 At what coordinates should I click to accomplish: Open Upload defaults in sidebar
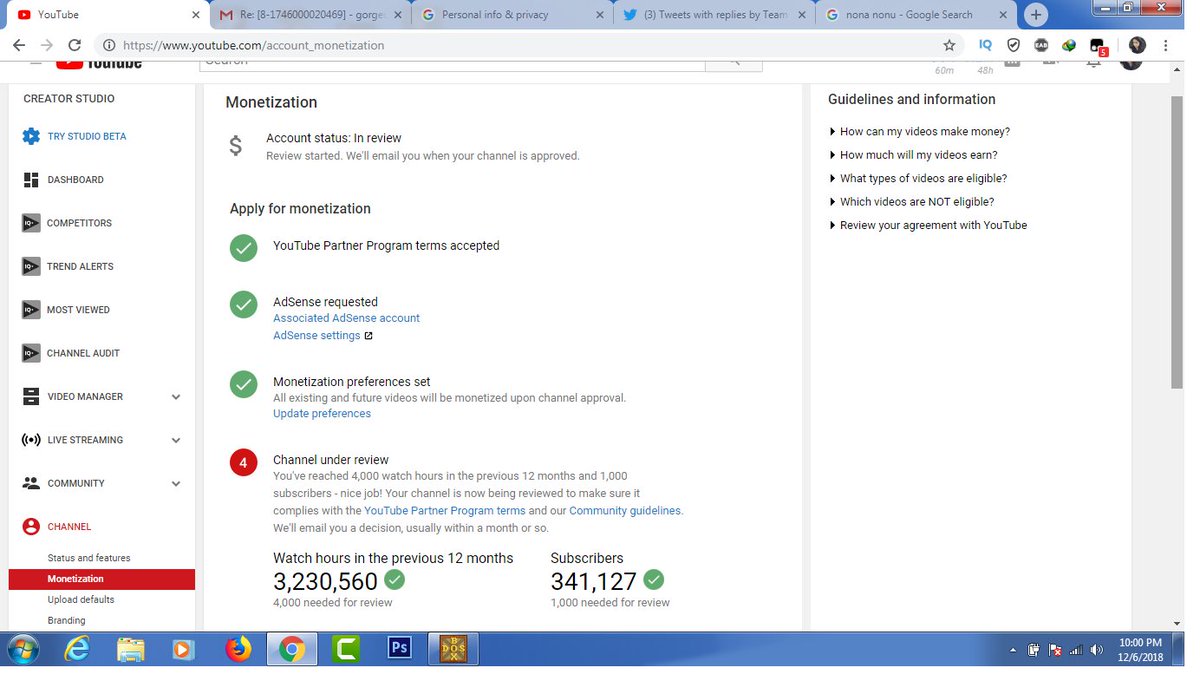coord(81,600)
